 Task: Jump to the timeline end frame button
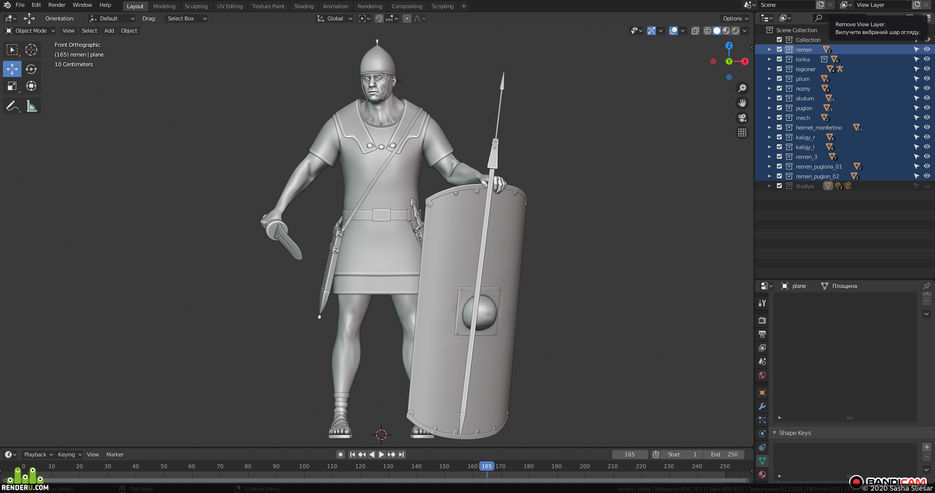[402, 455]
